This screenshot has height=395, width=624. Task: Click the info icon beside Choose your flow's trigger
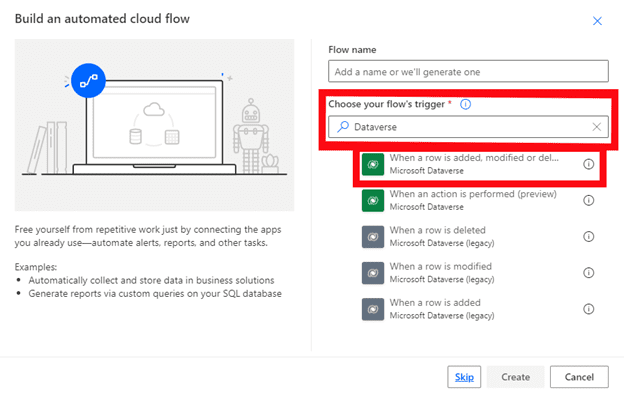465,104
